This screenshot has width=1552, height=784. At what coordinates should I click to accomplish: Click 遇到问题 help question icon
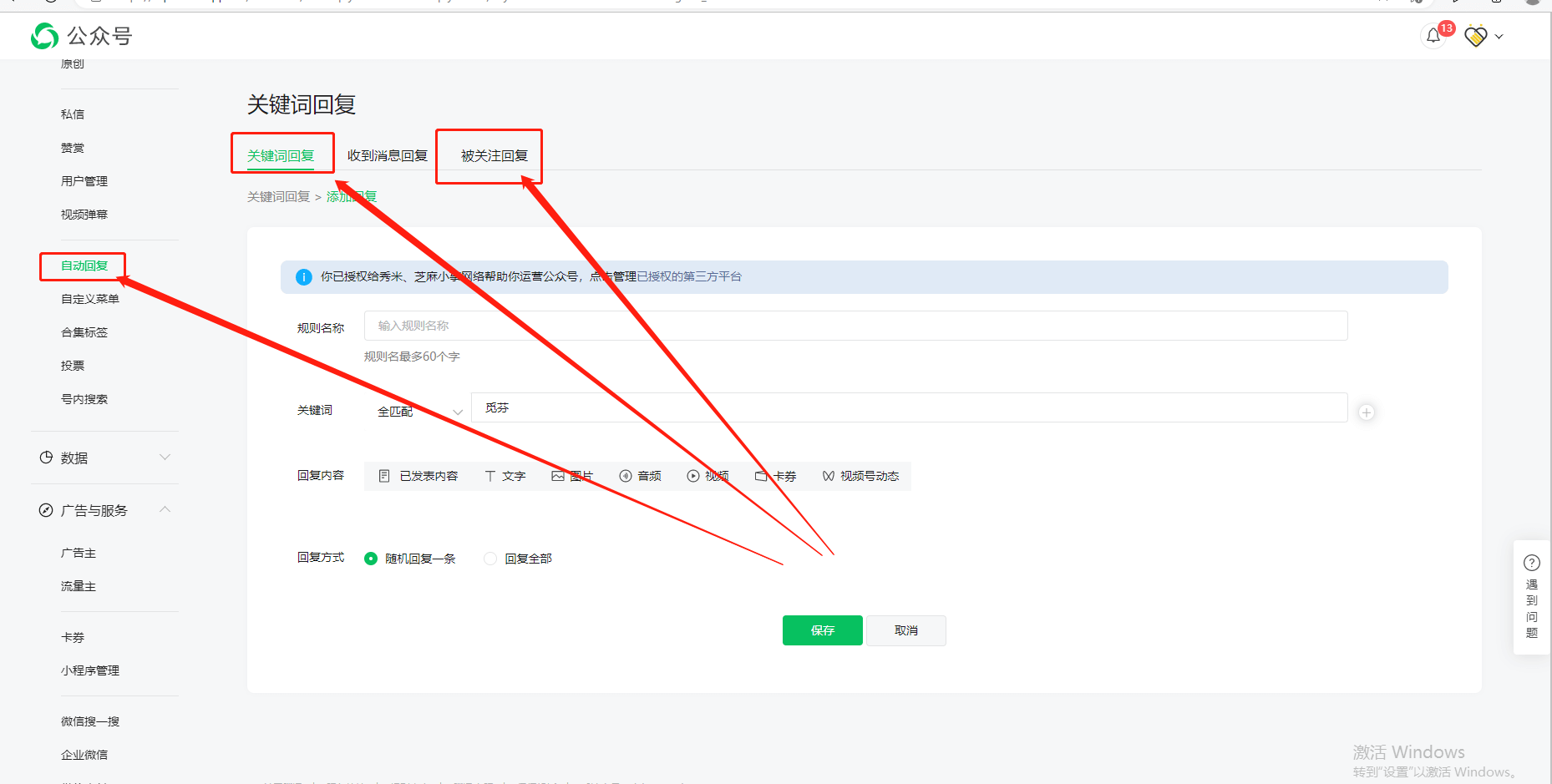1531,563
